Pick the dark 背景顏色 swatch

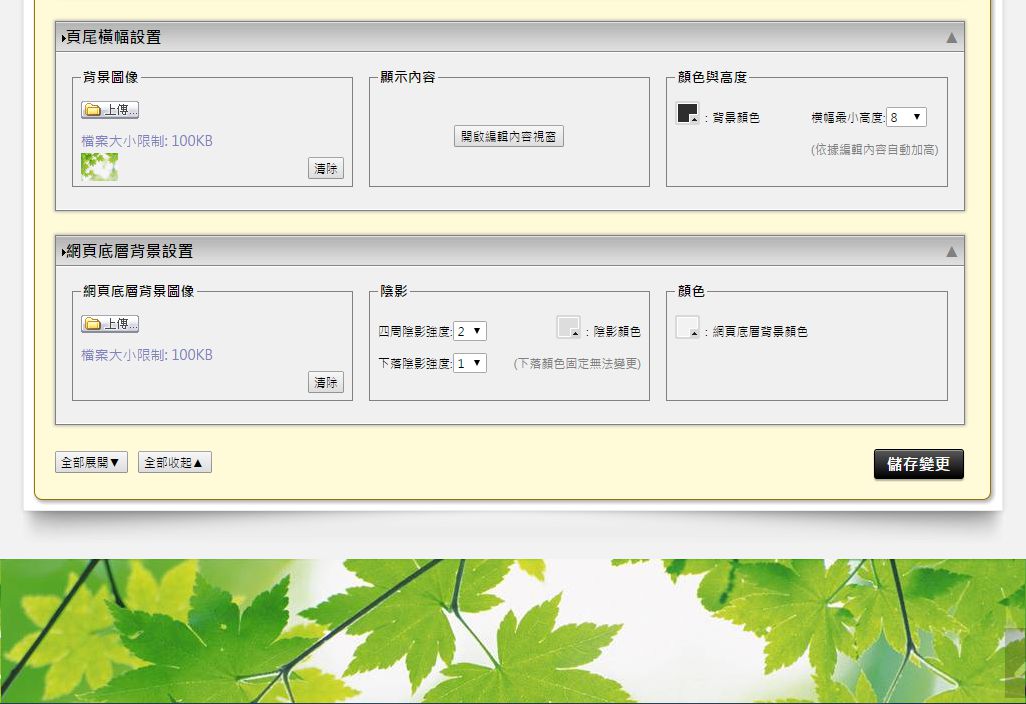tap(687, 114)
